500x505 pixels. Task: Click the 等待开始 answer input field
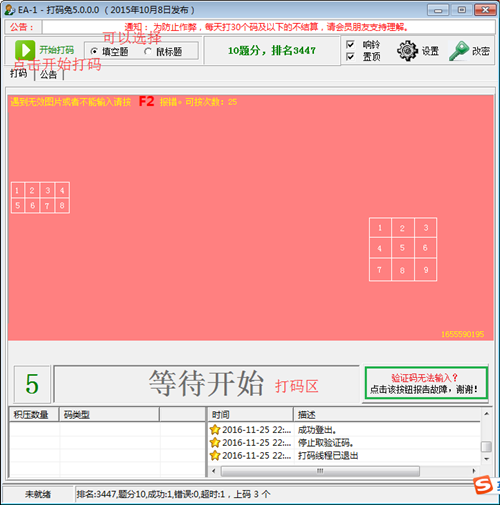207,384
